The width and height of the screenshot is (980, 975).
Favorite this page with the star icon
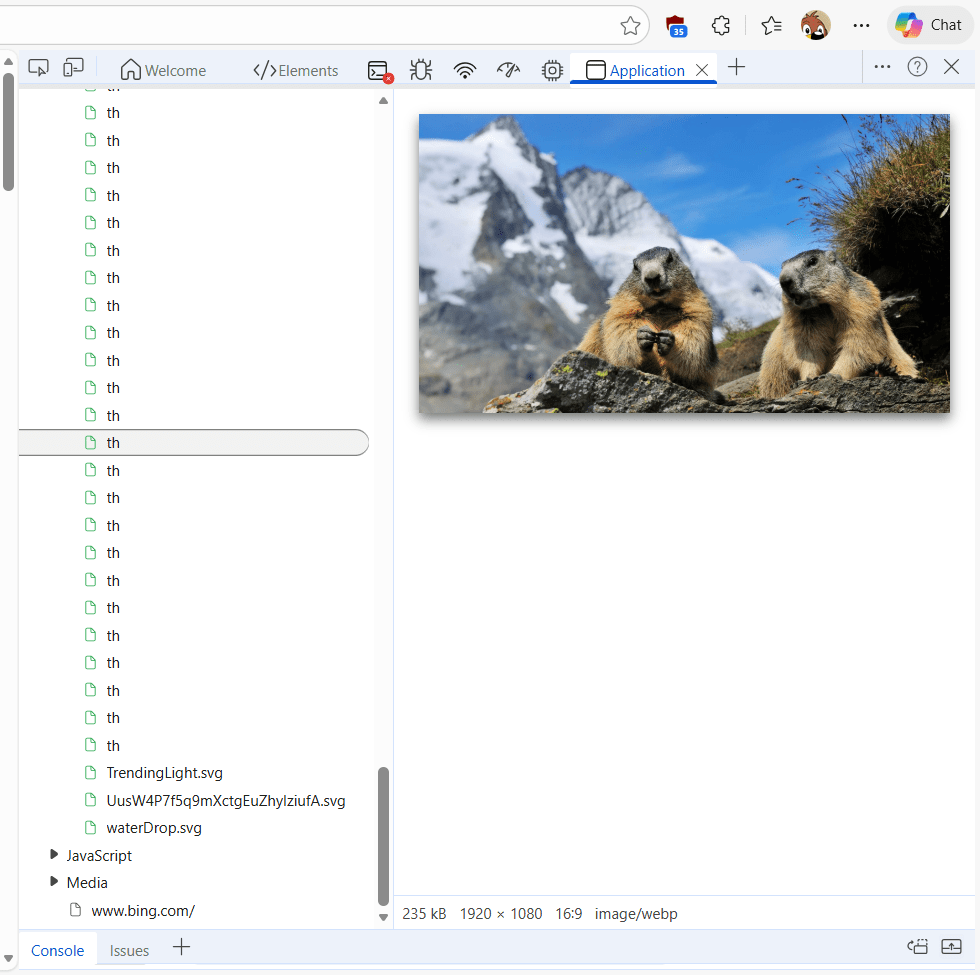(x=630, y=26)
